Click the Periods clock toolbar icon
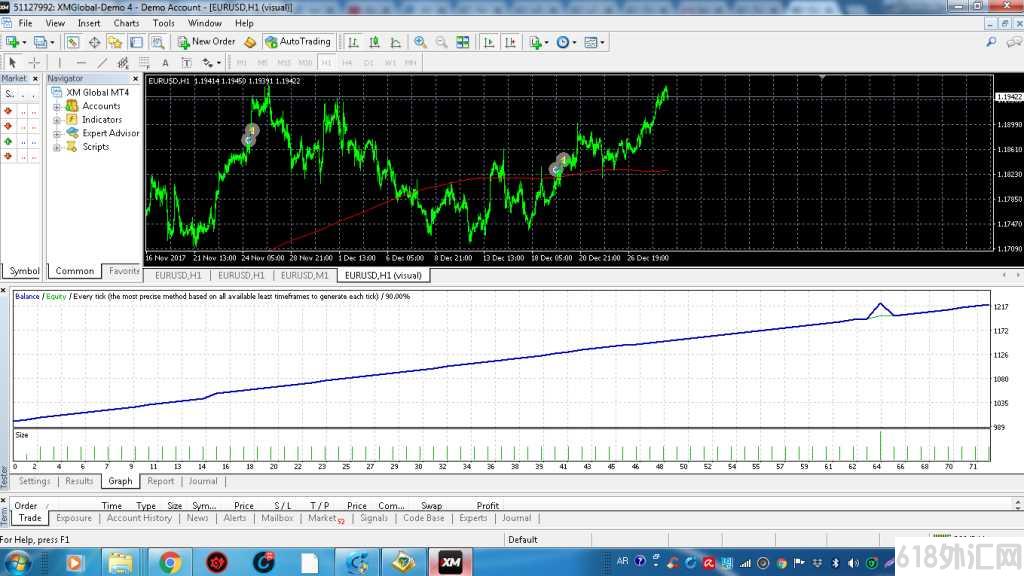This screenshot has height=576, width=1024. point(563,42)
